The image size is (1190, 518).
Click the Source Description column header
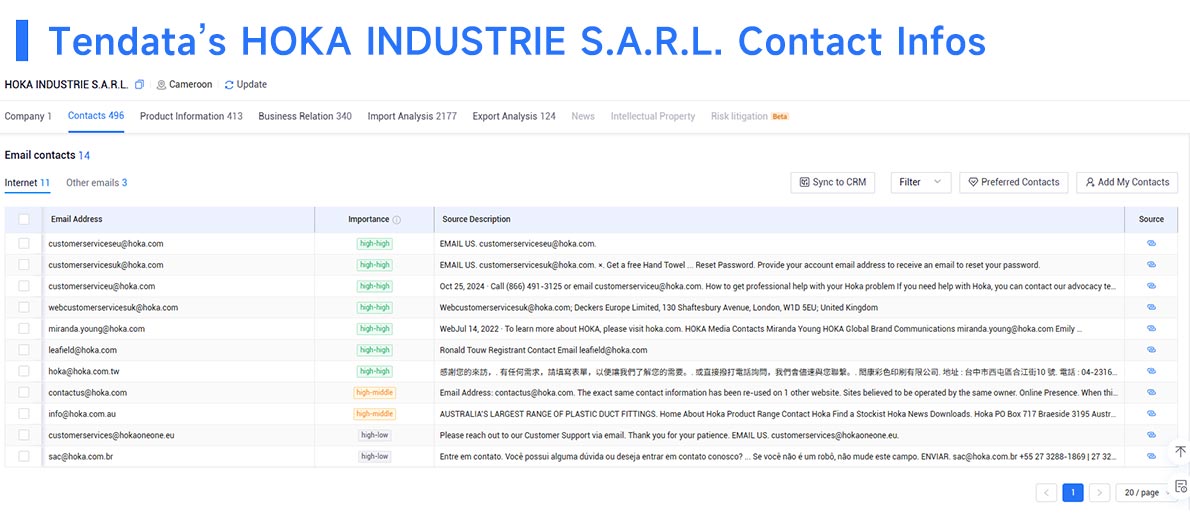click(477, 219)
